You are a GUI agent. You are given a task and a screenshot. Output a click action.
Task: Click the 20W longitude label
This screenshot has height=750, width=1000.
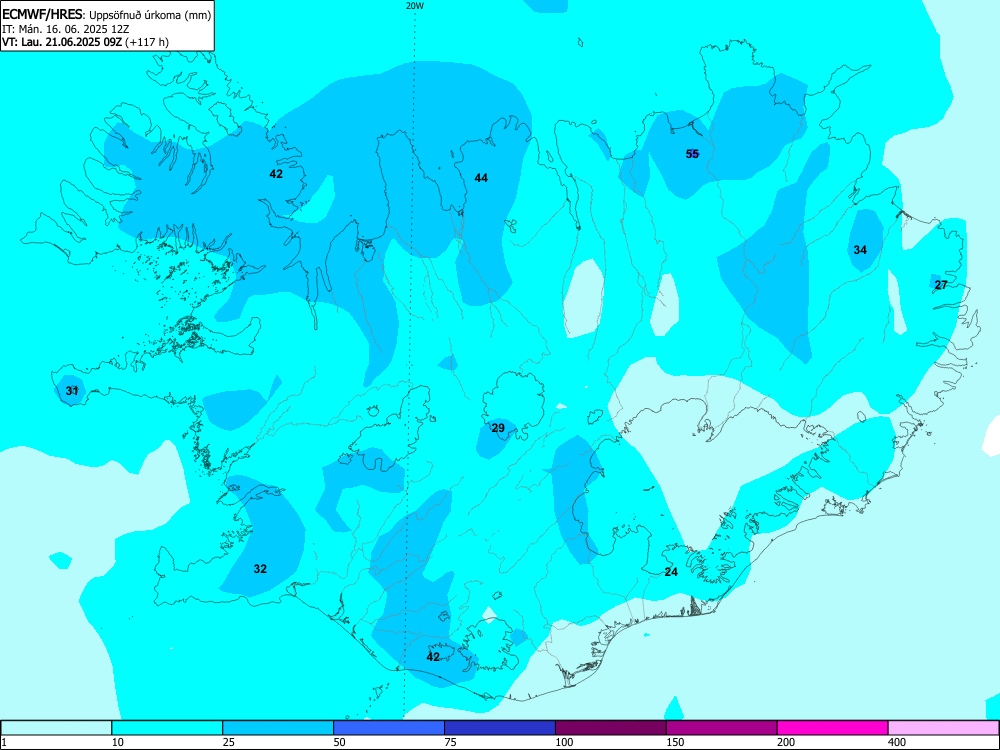[x=415, y=6]
